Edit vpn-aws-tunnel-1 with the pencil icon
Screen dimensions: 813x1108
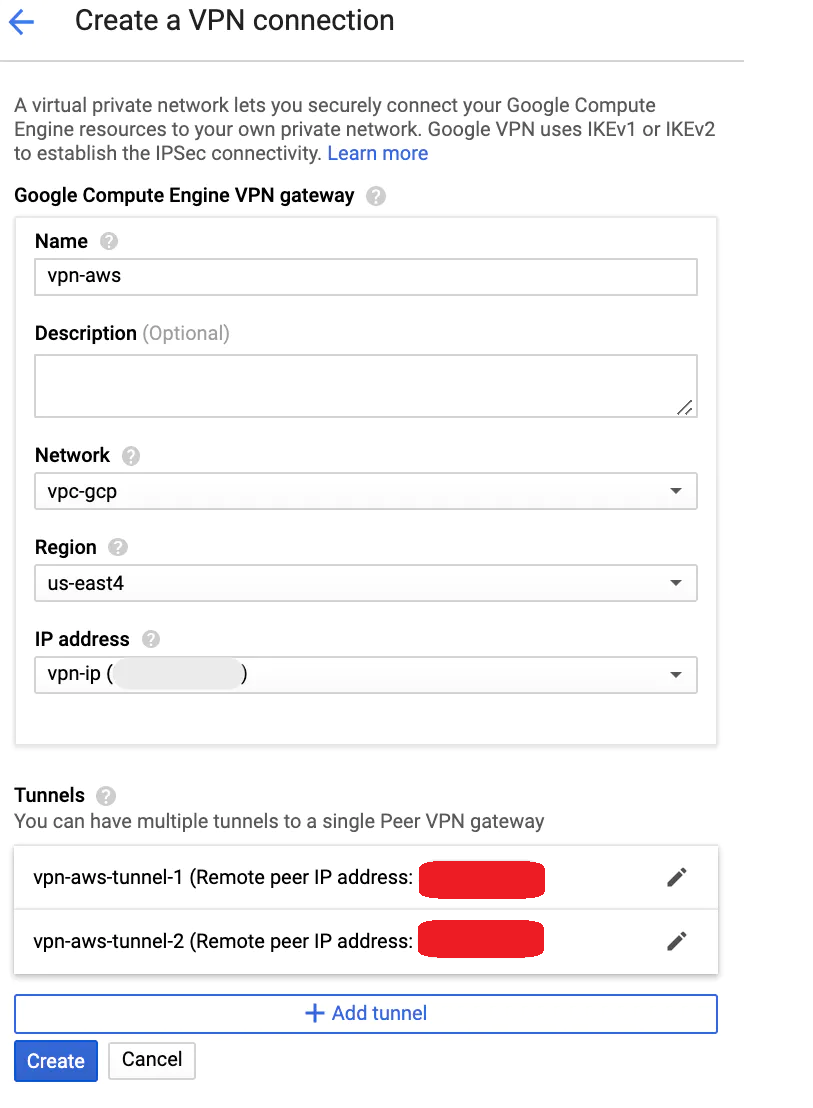(677, 877)
